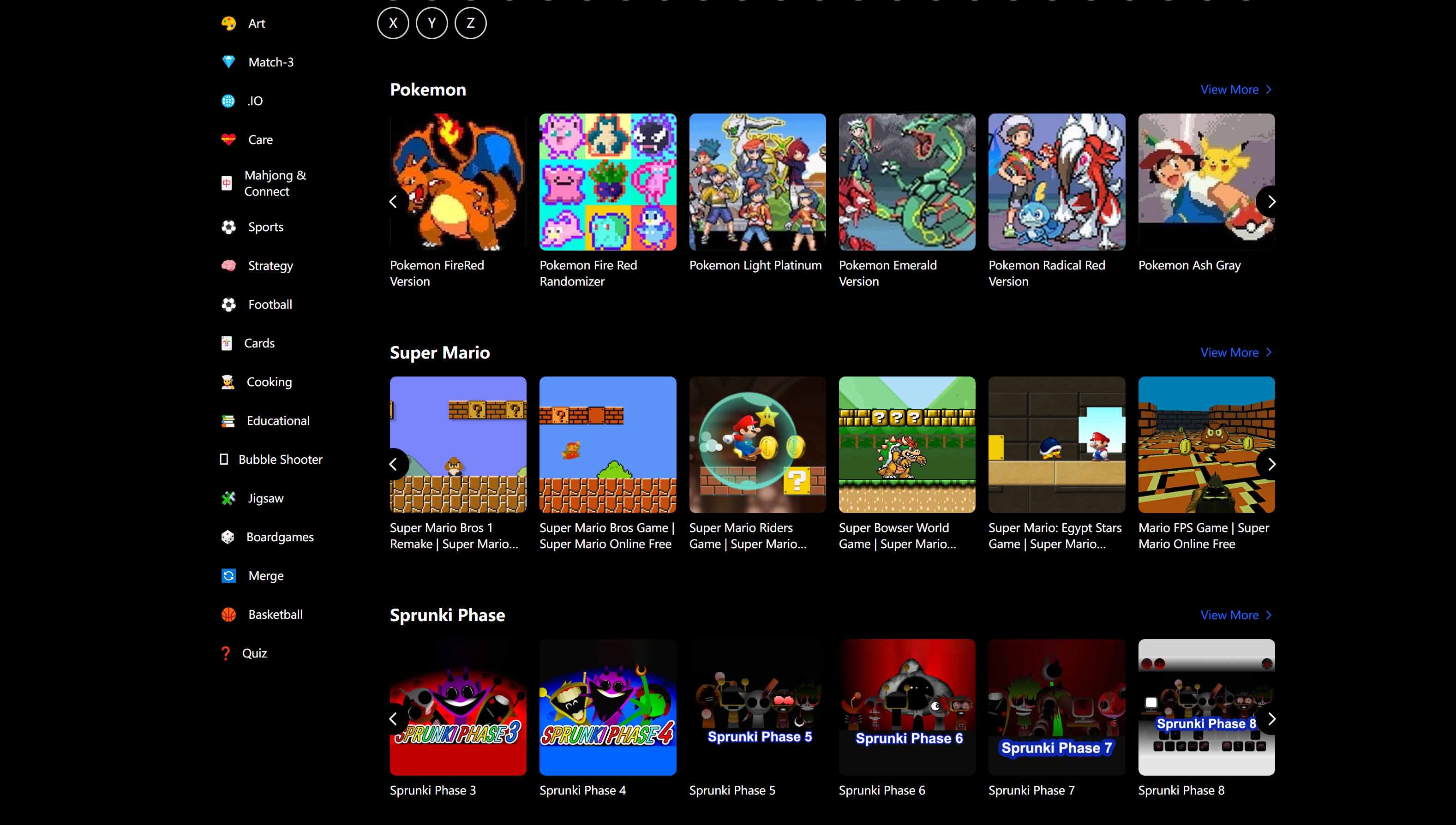Filter games by letter Y
This screenshot has height=825, width=1456.
pos(431,23)
